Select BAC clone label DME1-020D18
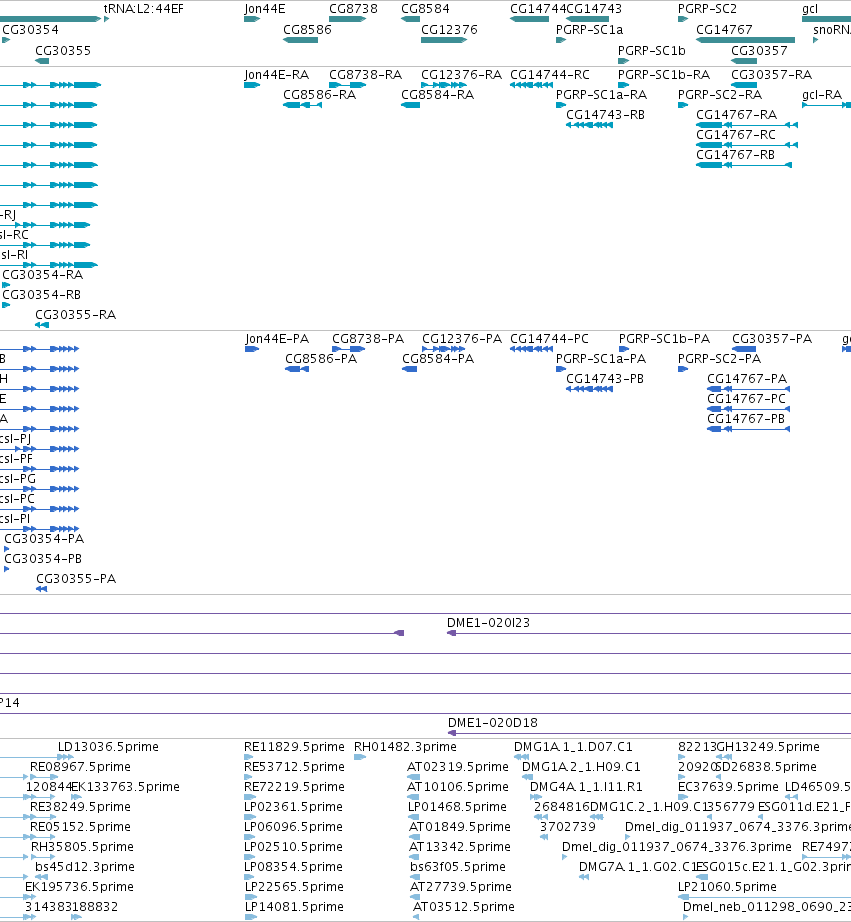 493,723
